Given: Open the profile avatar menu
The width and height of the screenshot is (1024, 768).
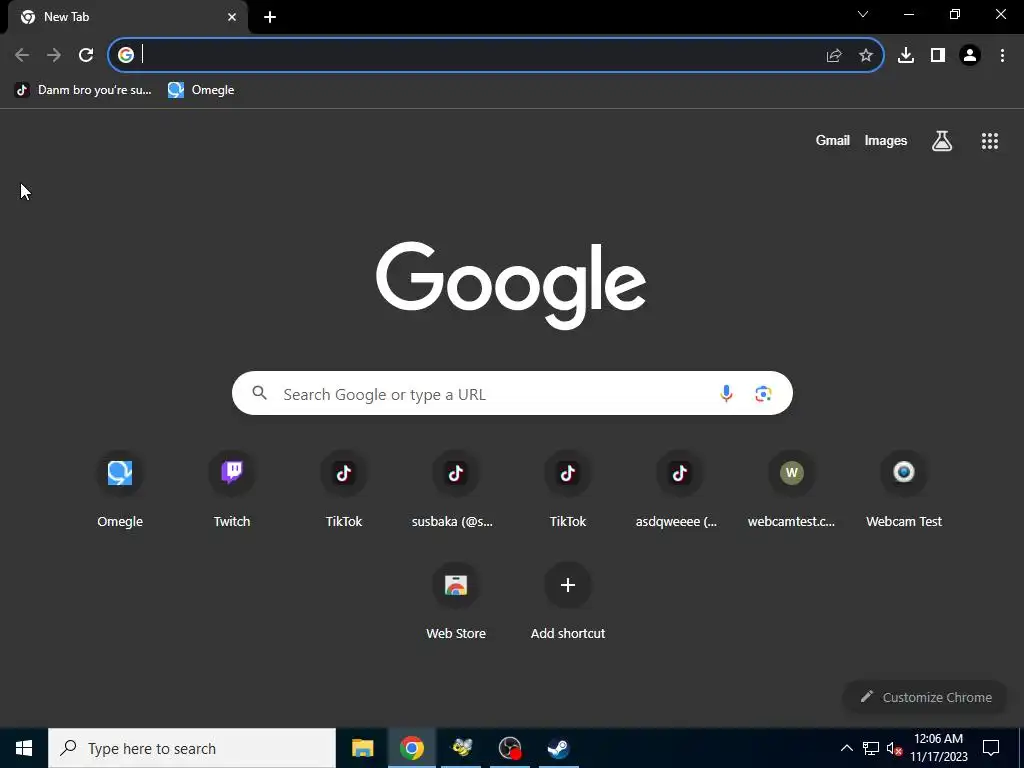Looking at the screenshot, I should tap(970, 56).
